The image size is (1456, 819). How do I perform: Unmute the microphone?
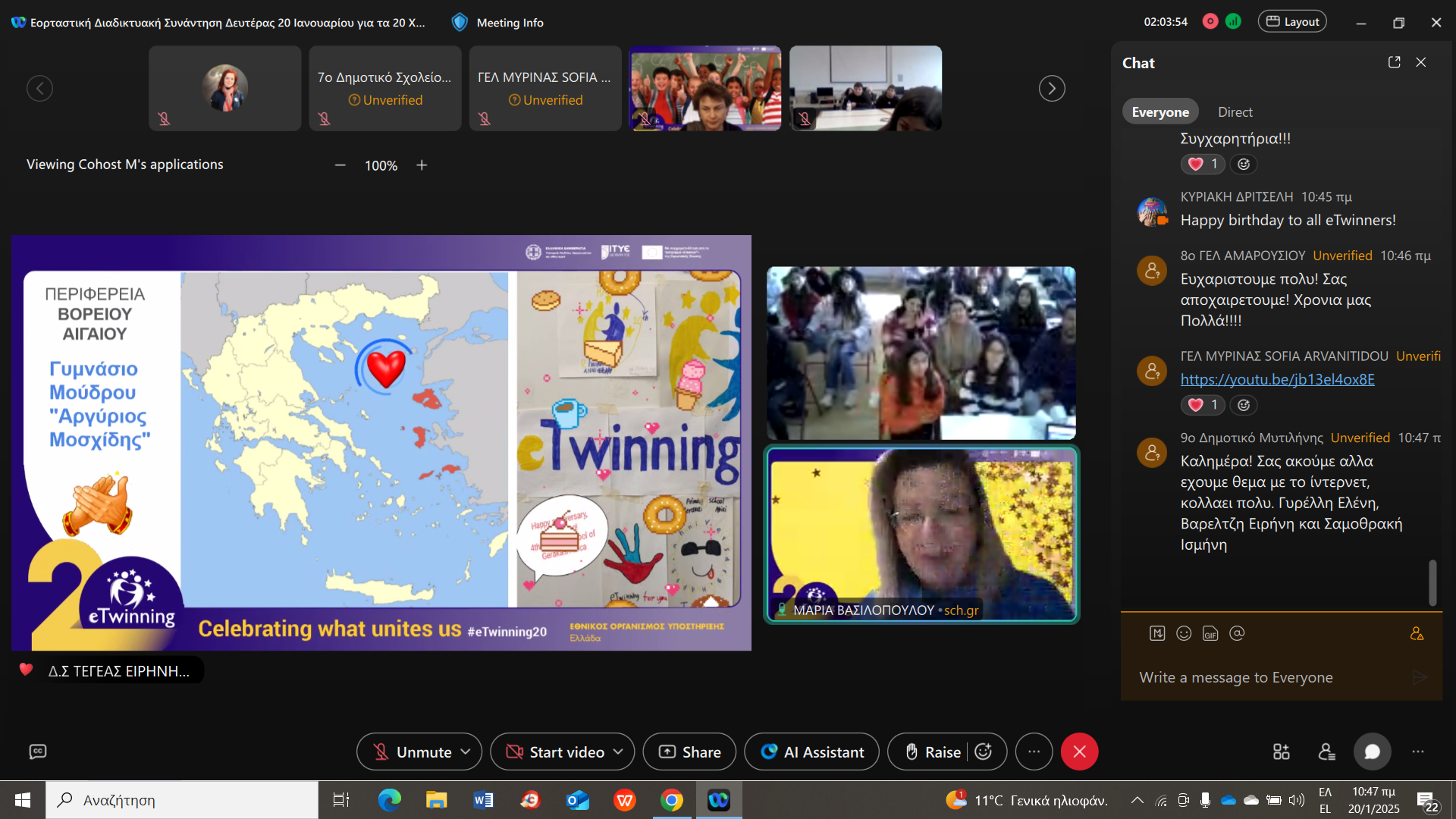click(x=413, y=752)
